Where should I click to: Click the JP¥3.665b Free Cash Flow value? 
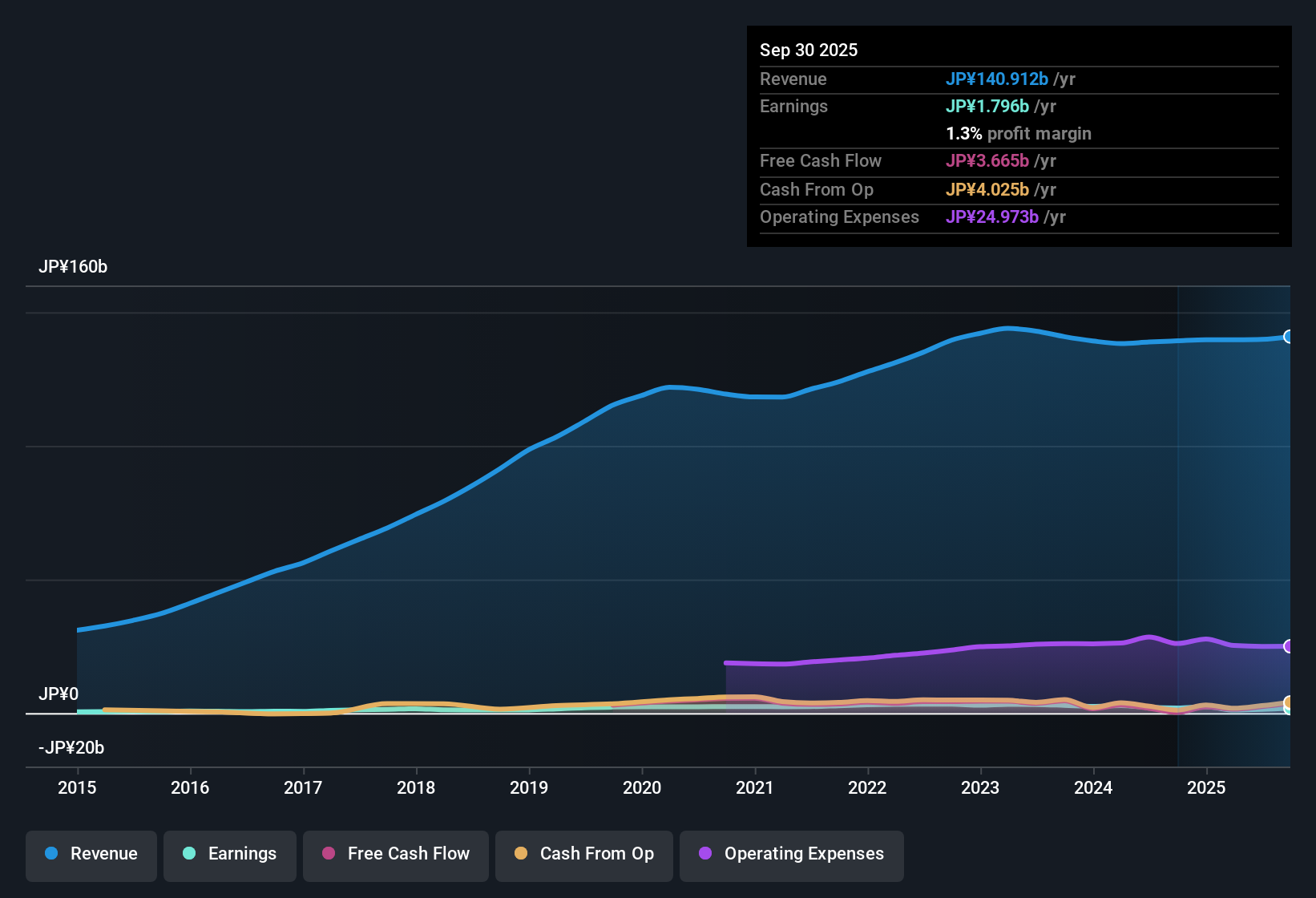click(989, 161)
